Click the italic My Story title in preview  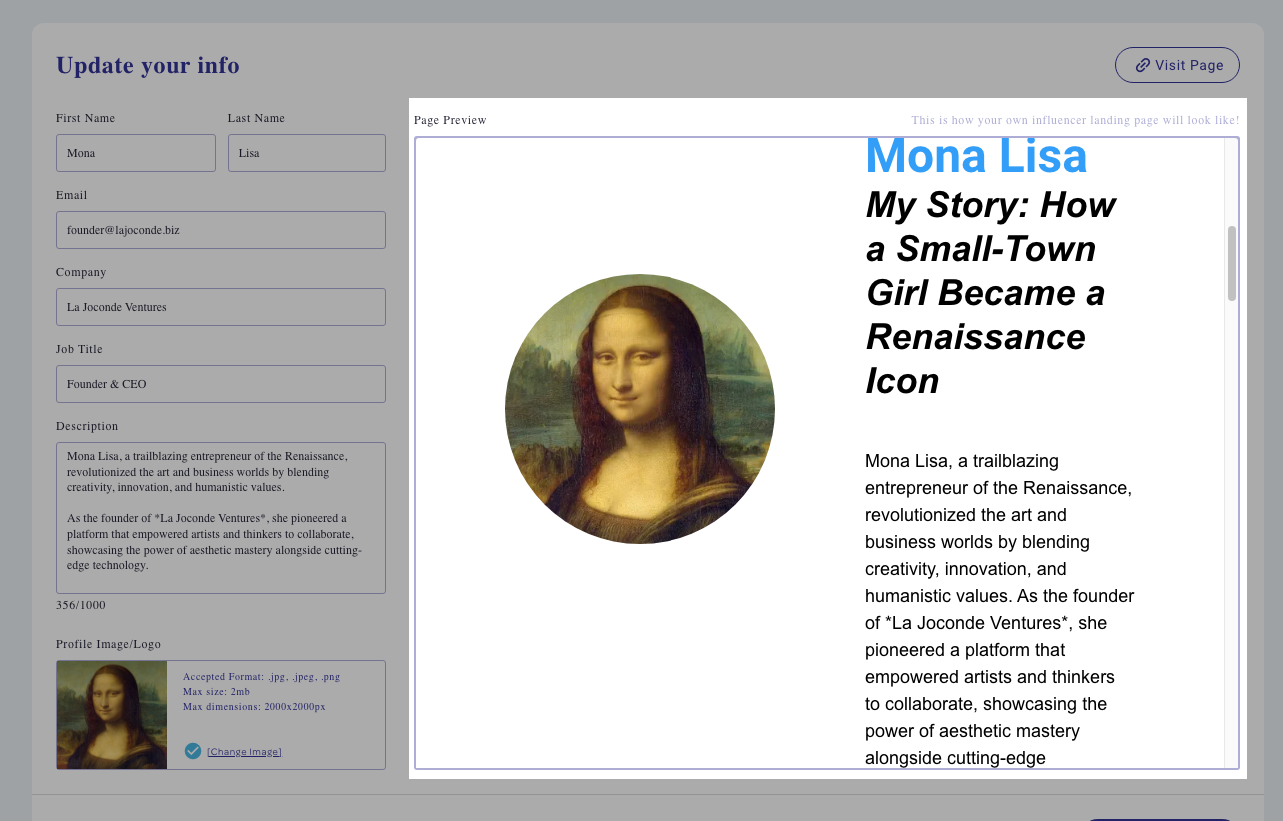pos(990,292)
